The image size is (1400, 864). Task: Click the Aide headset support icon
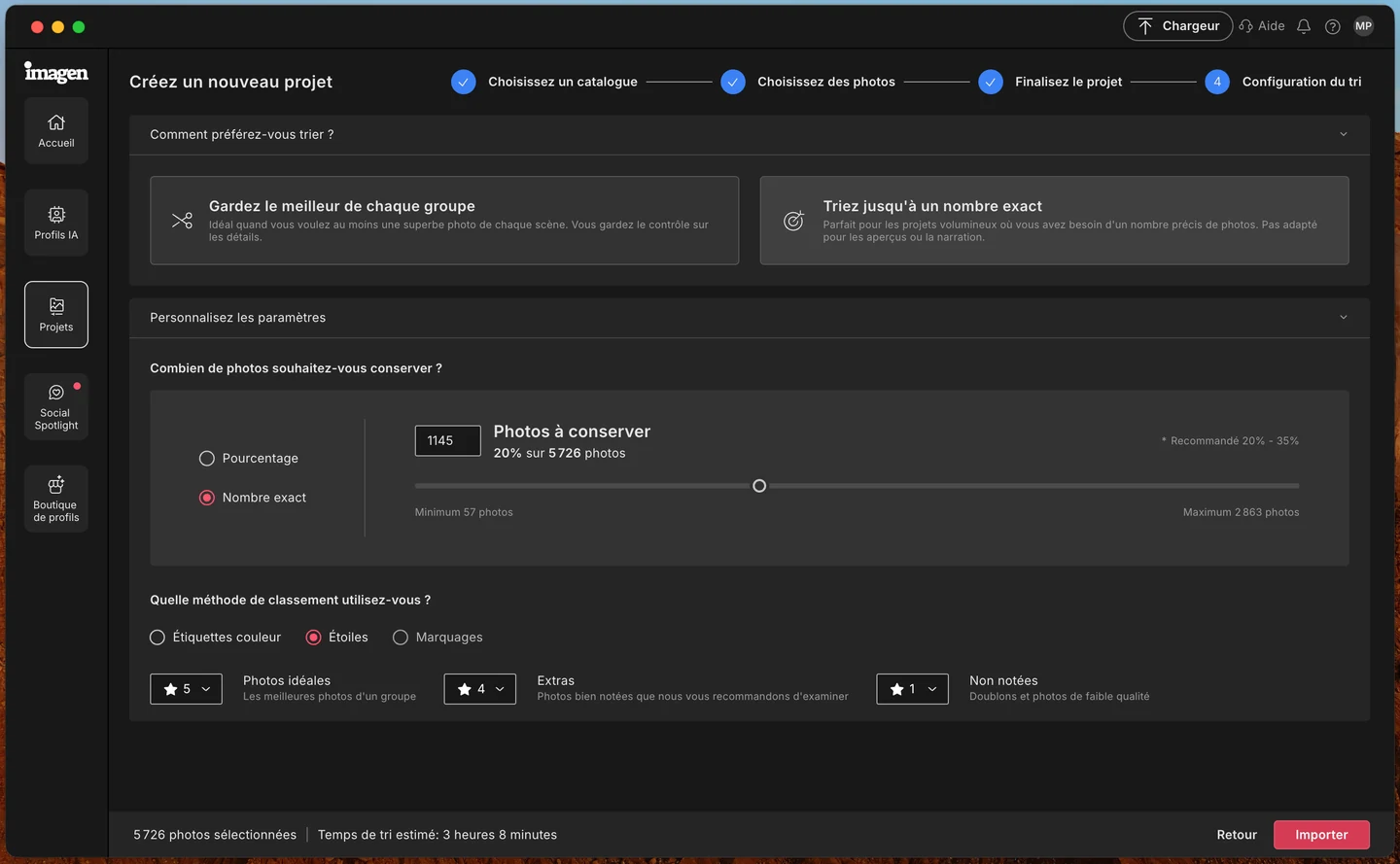tap(1245, 26)
